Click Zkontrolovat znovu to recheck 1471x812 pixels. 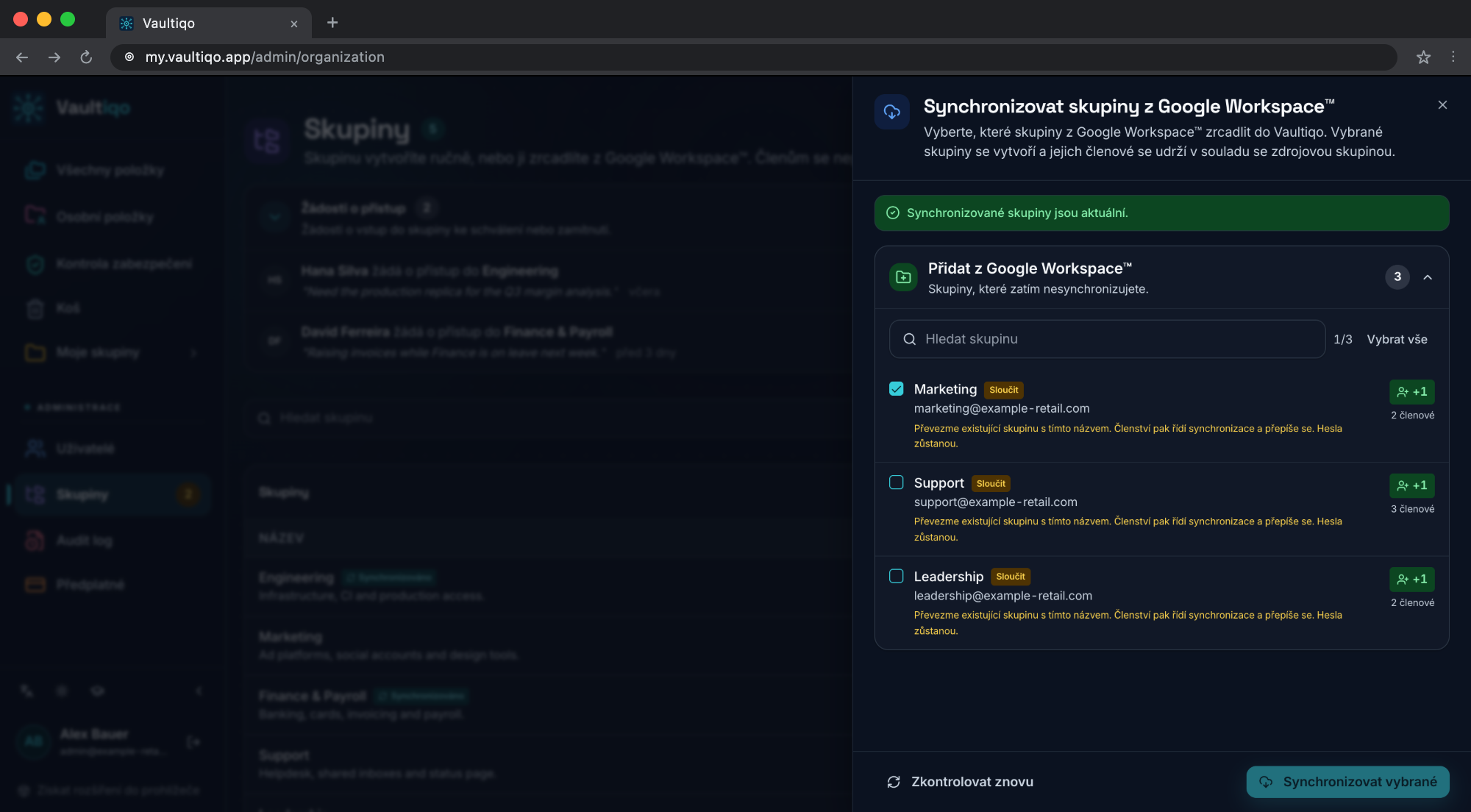pyautogui.click(x=960, y=782)
